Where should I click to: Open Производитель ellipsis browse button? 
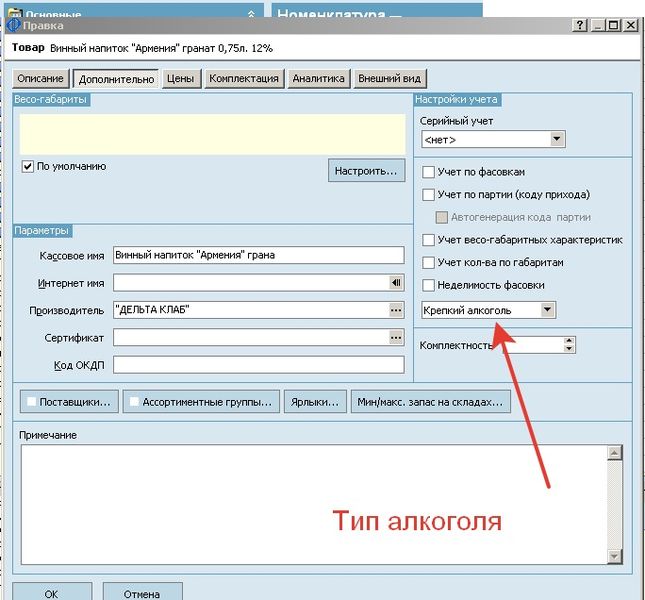click(x=396, y=310)
